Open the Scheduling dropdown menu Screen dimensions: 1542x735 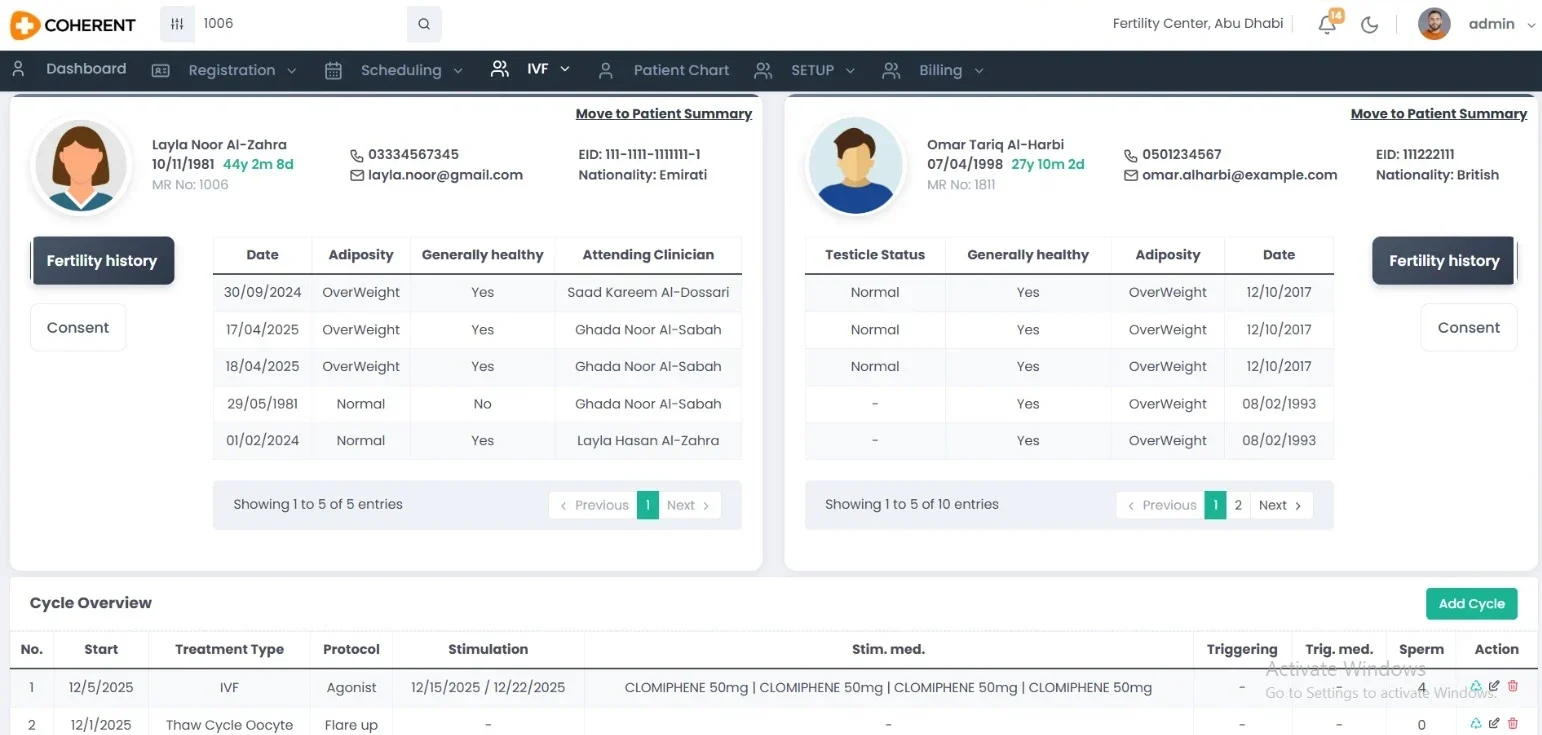pos(411,70)
